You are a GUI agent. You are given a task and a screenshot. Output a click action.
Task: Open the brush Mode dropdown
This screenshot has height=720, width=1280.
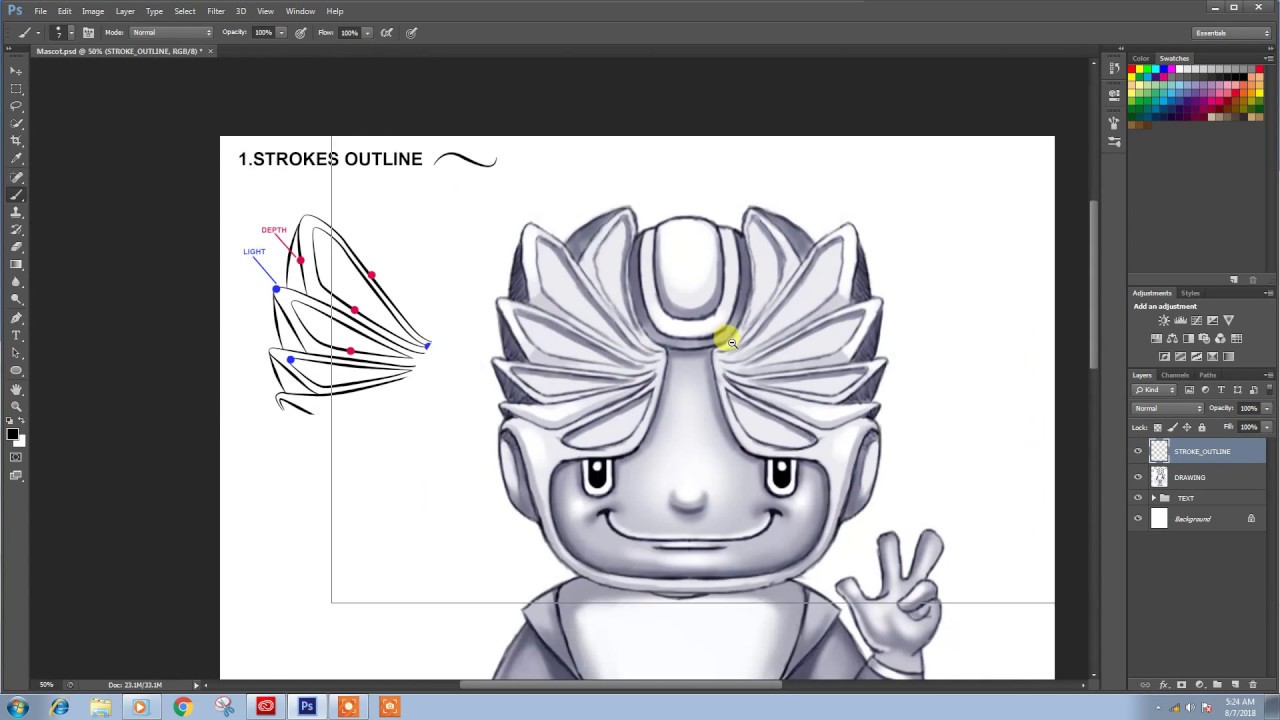[x=171, y=32]
